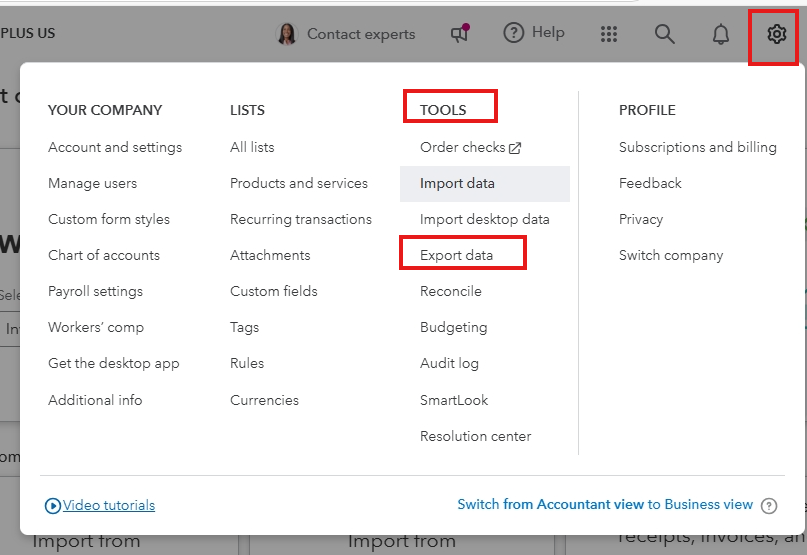807x555 pixels.
Task: Click the view switch help icon
Action: click(x=769, y=506)
